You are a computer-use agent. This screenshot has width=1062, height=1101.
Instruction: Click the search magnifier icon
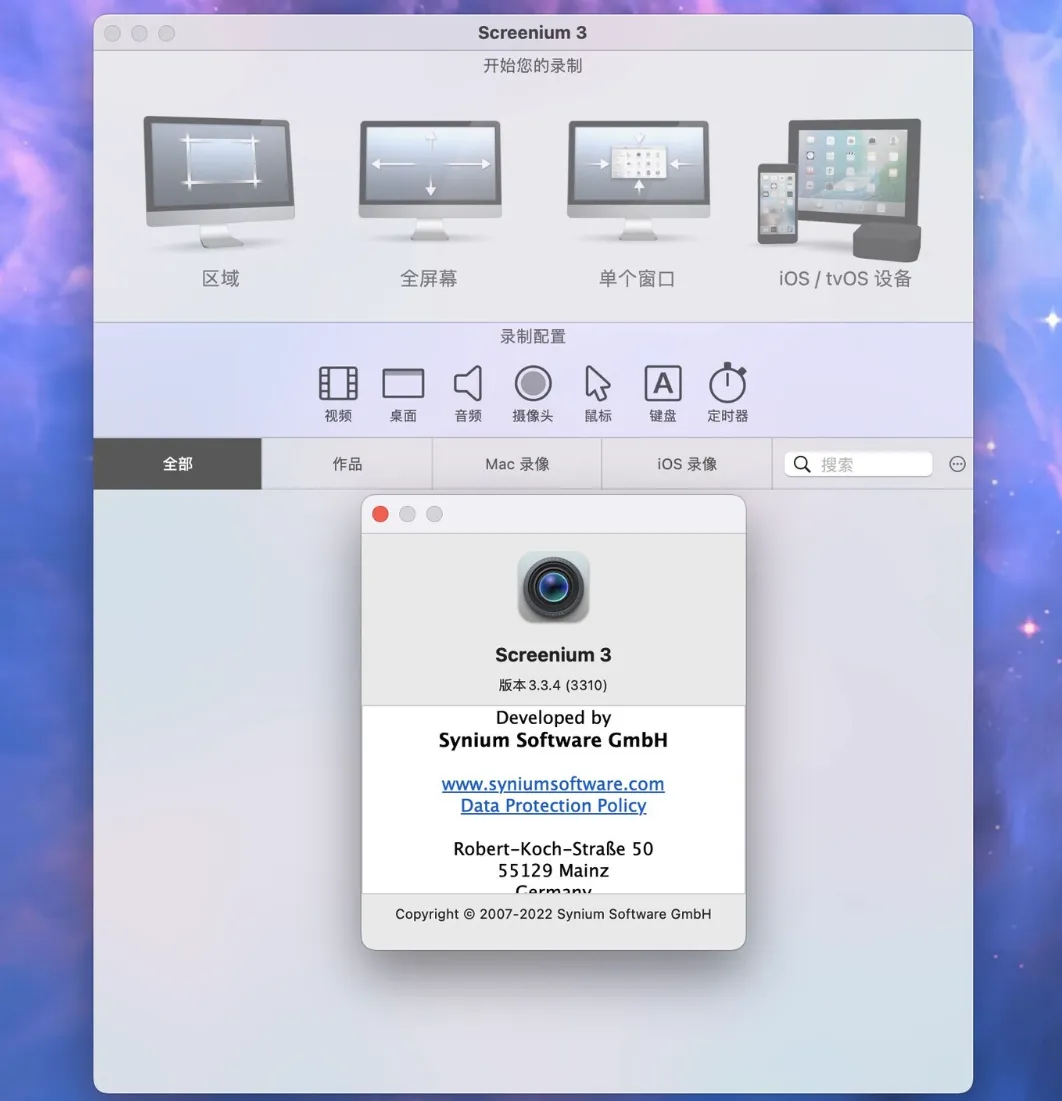801,464
